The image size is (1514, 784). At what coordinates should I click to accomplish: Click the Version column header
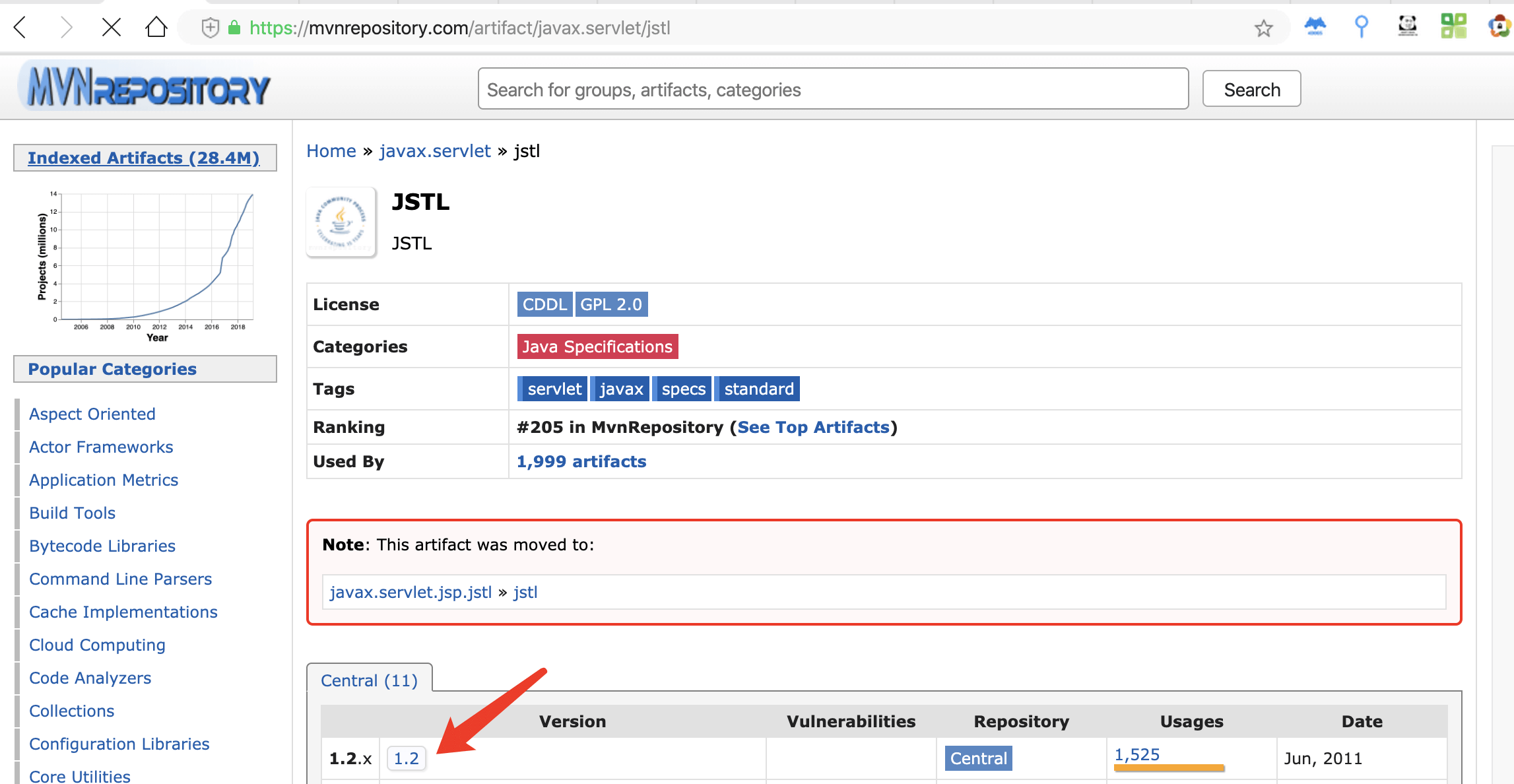point(572,721)
